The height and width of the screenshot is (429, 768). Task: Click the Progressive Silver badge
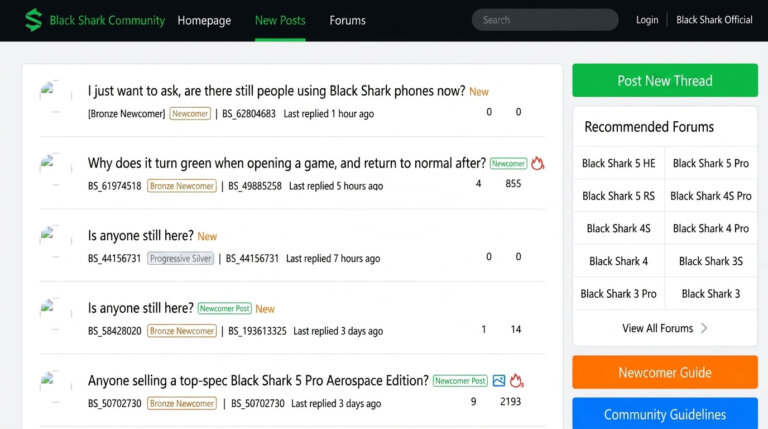[x=181, y=259]
